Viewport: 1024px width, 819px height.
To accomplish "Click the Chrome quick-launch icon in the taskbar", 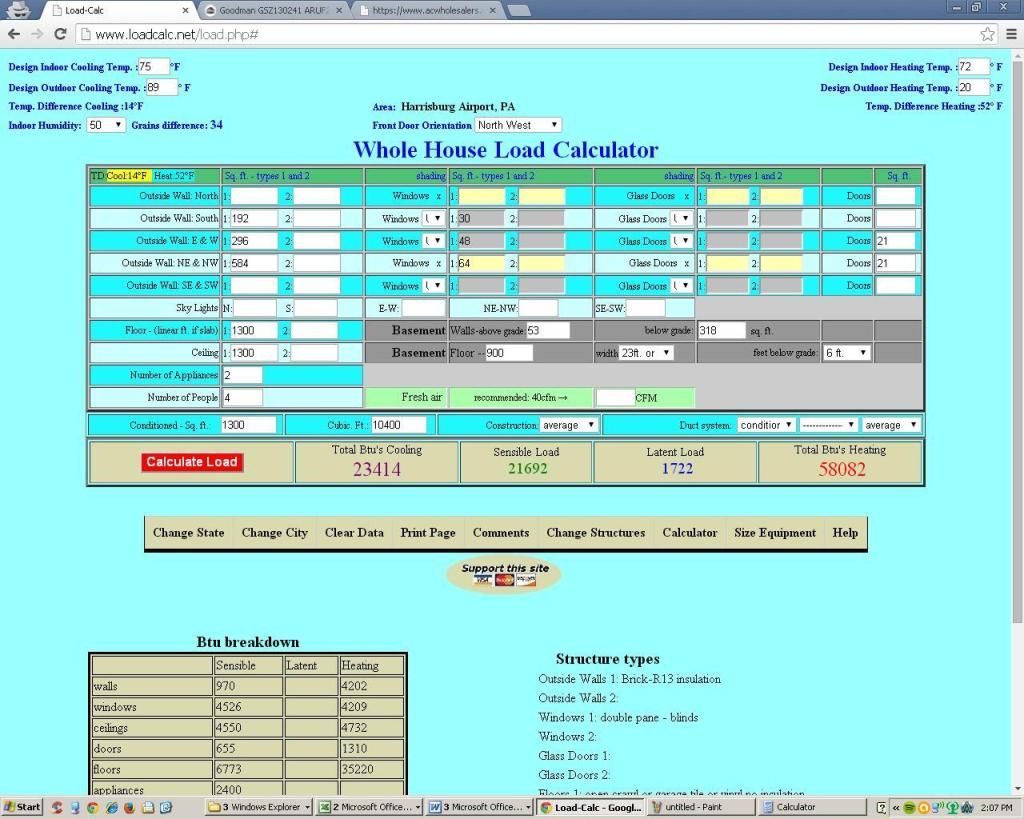I will (92, 807).
